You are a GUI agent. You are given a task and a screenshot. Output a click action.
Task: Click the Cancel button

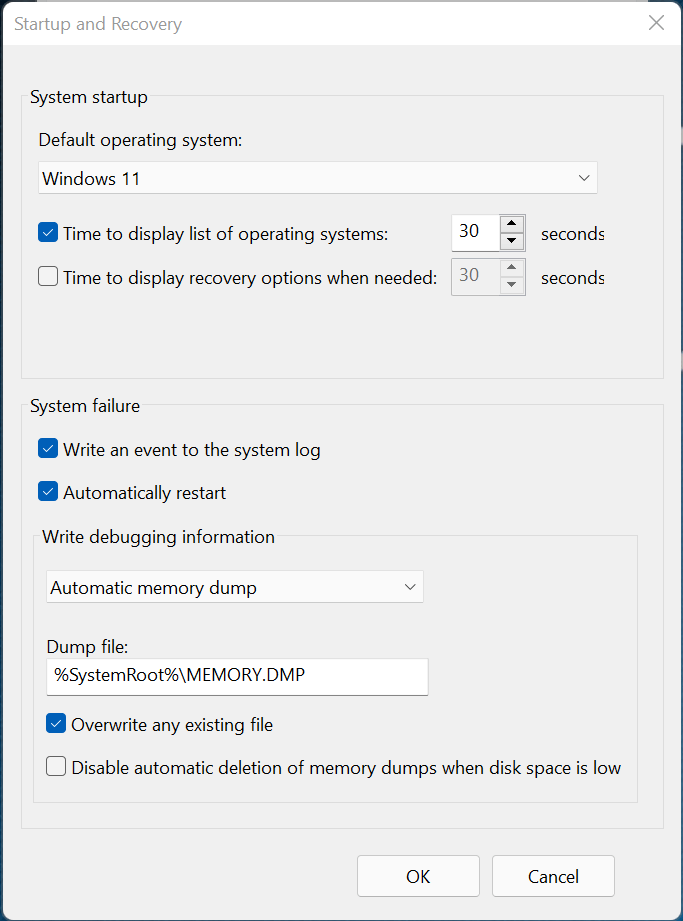pos(553,876)
